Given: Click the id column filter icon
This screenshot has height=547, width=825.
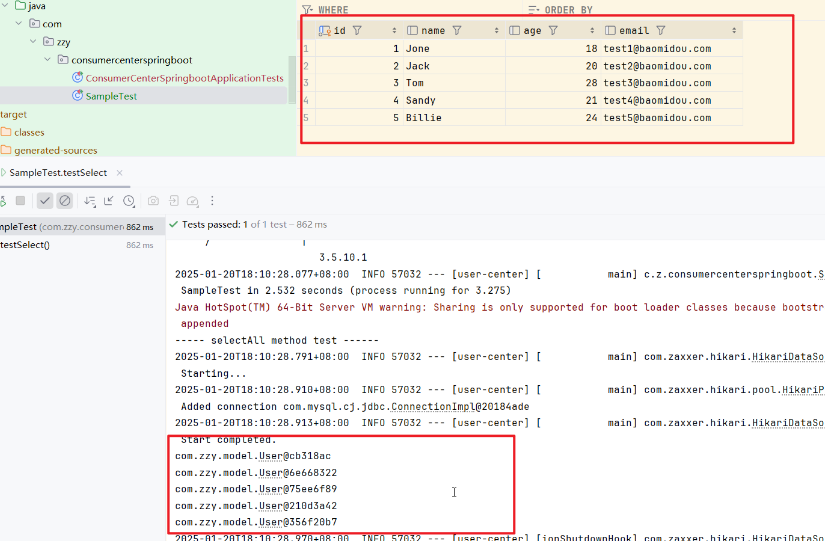Looking at the screenshot, I should tap(357, 31).
